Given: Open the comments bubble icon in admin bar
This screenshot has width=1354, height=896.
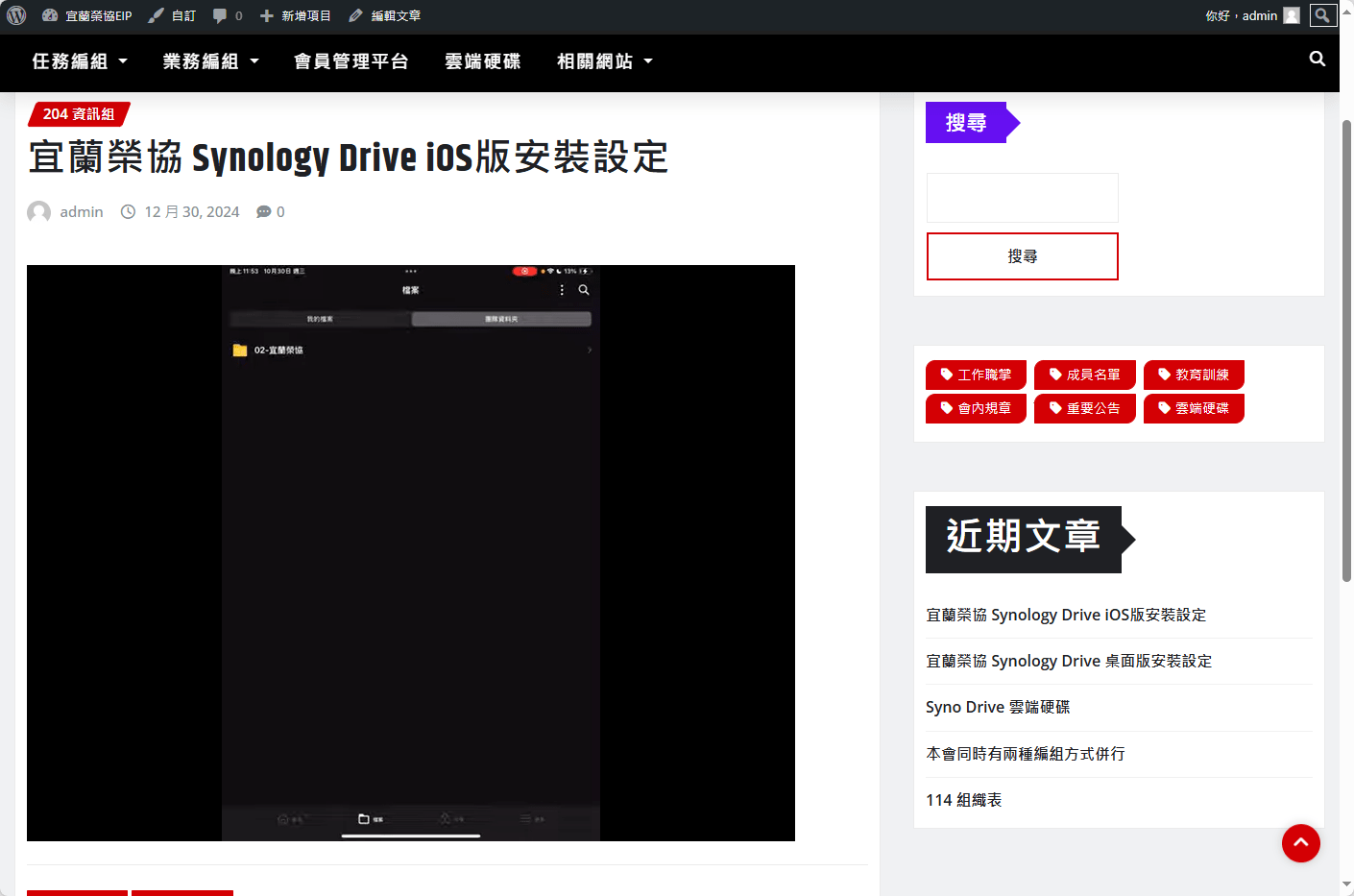Looking at the screenshot, I should click(221, 15).
